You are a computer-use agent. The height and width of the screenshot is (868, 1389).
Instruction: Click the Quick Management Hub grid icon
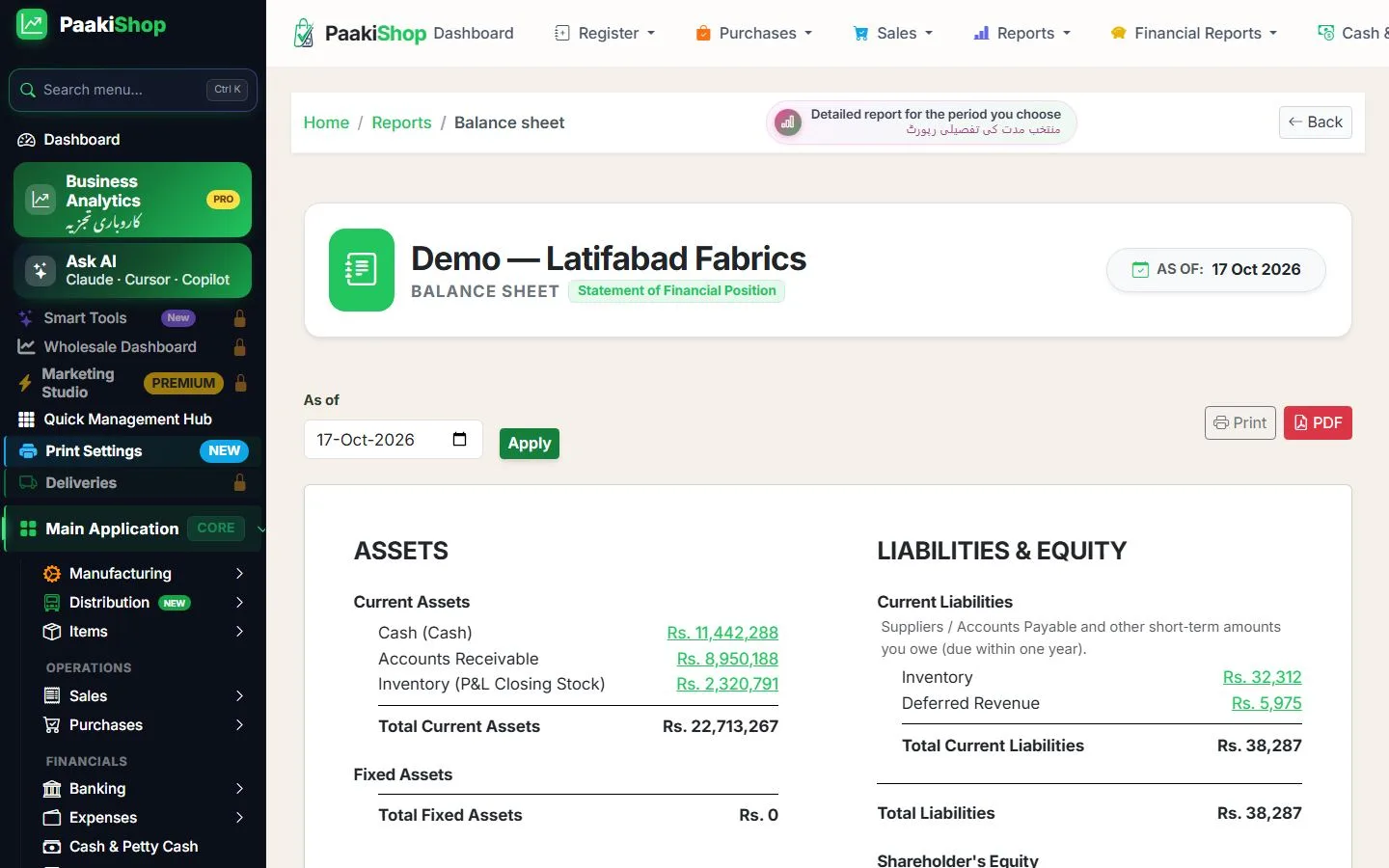[x=26, y=420]
